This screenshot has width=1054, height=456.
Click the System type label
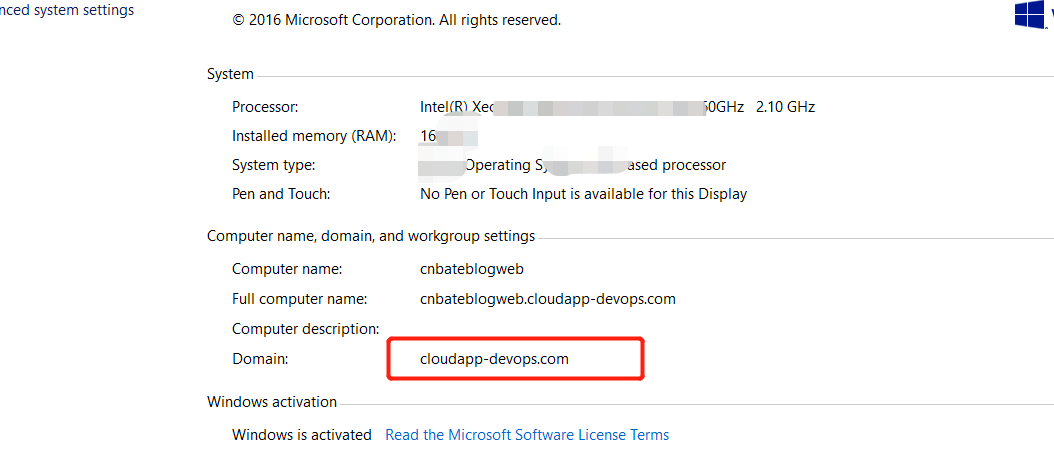274,165
